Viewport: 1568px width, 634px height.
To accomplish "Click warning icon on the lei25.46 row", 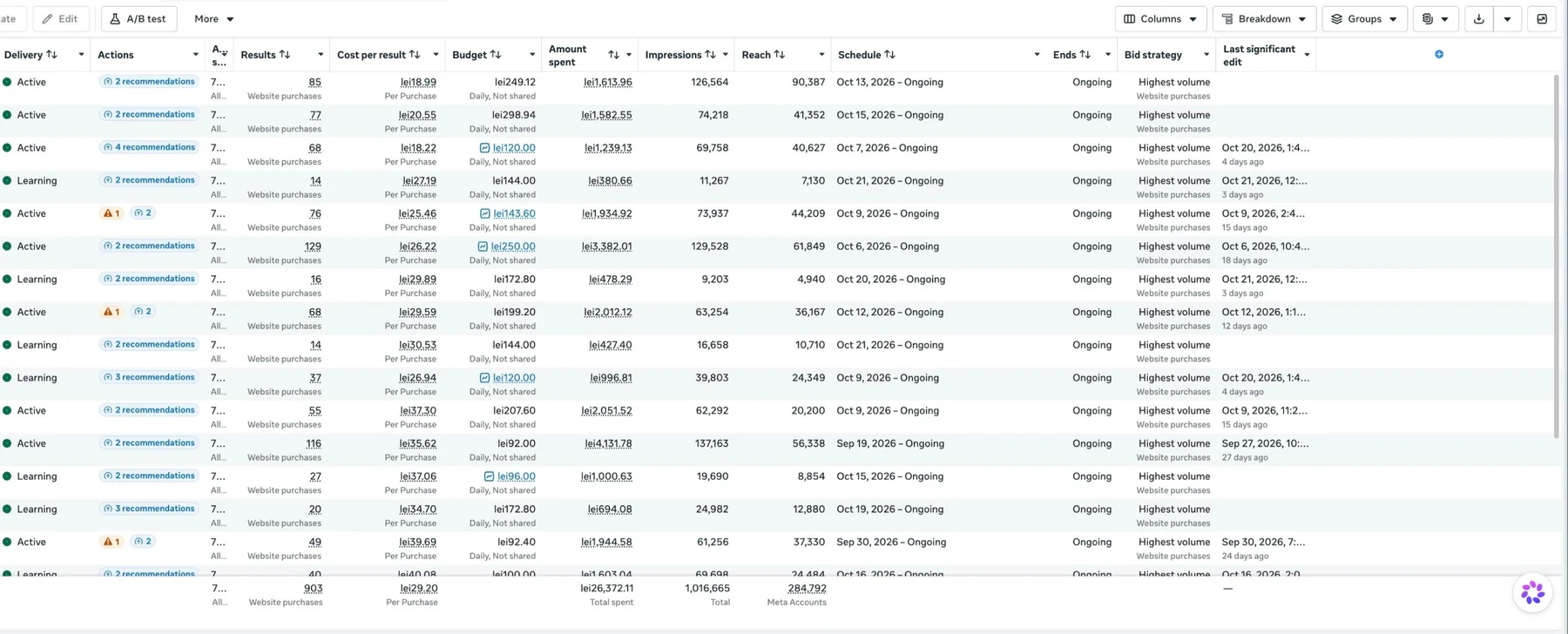I will [109, 213].
